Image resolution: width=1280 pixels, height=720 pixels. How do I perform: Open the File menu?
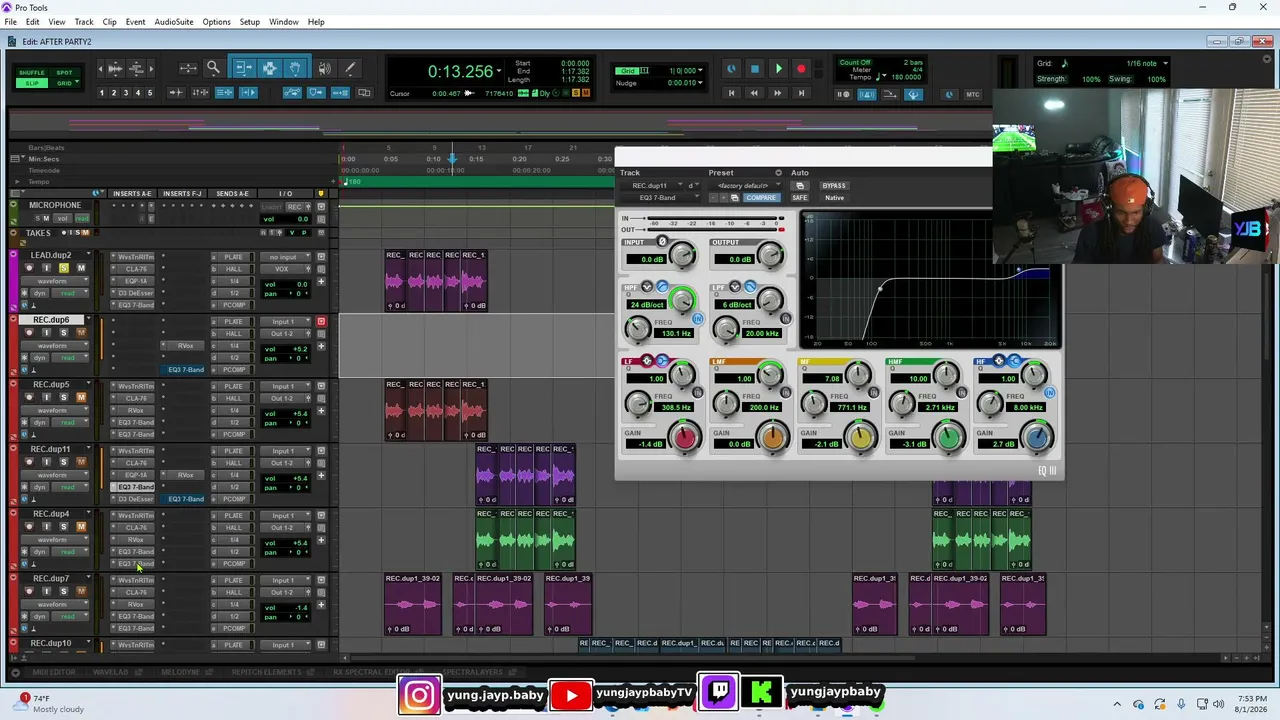pyautogui.click(x=10, y=22)
